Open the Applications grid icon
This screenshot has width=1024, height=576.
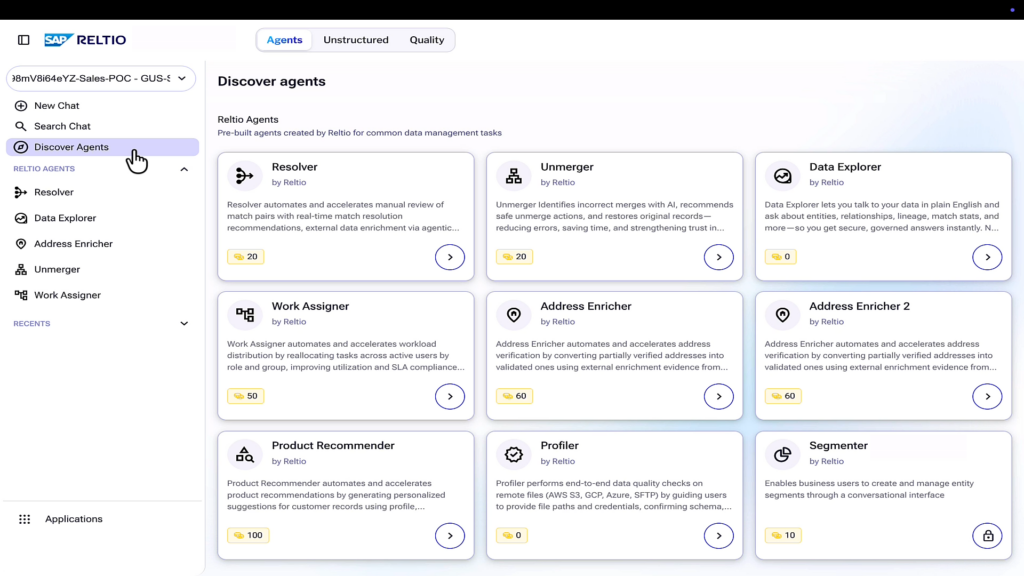click(24, 519)
